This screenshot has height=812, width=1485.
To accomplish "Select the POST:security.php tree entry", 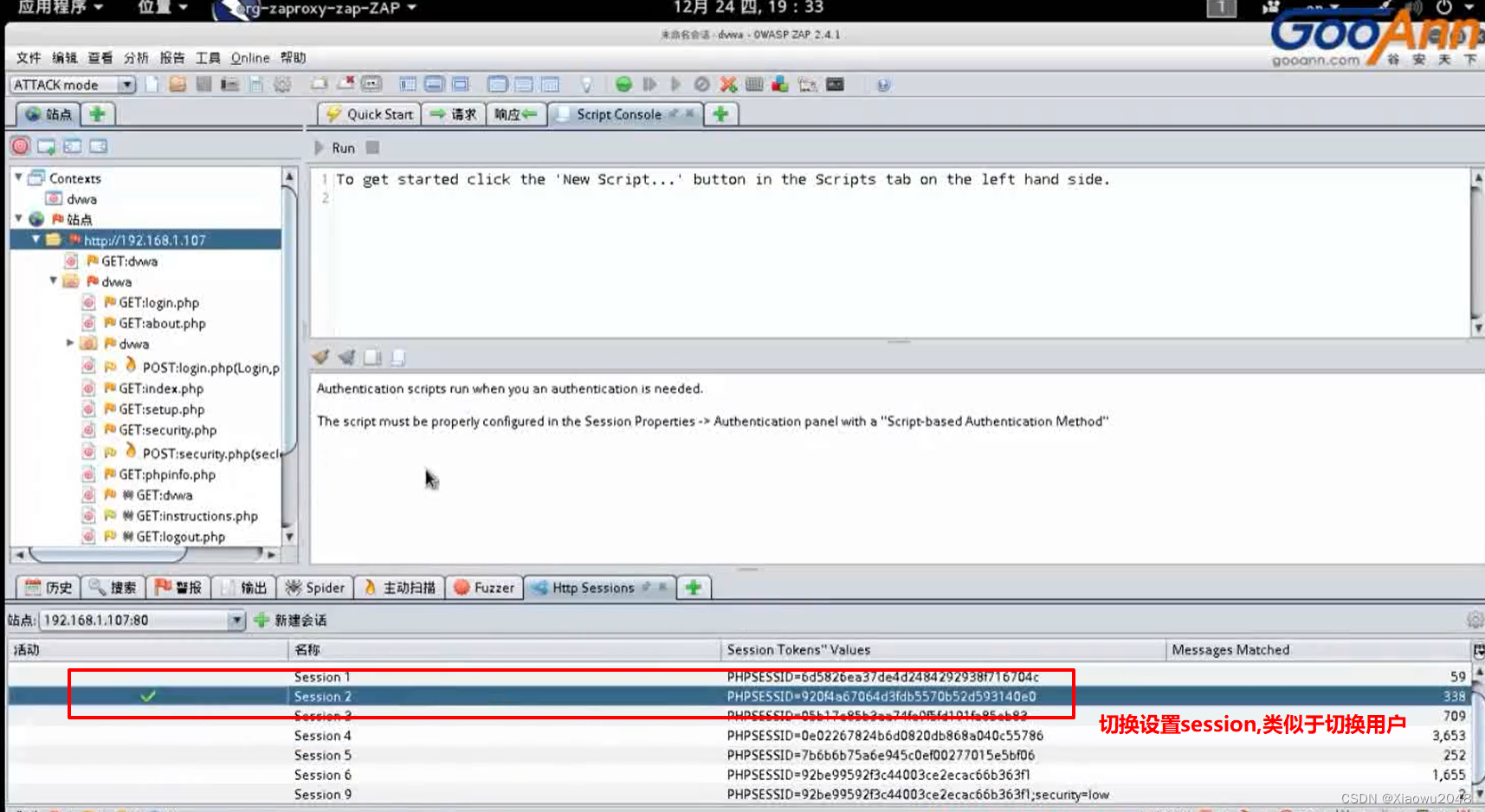I will pyautogui.click(x=210, y=453).
